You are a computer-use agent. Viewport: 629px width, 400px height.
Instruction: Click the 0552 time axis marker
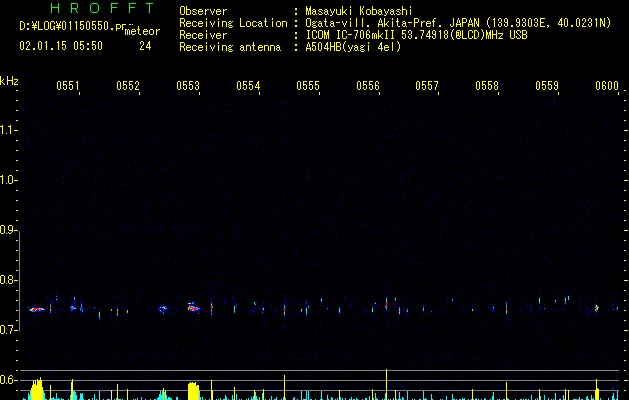(128, 85)
